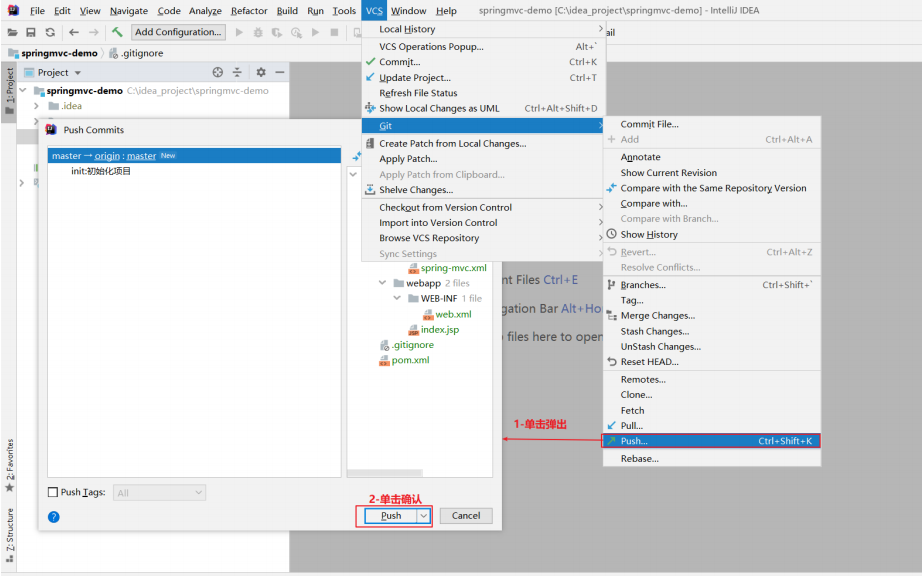Select Fetch in the Git submenu
The width and height of the screenshot is (922, 576).
click(711, 410)
